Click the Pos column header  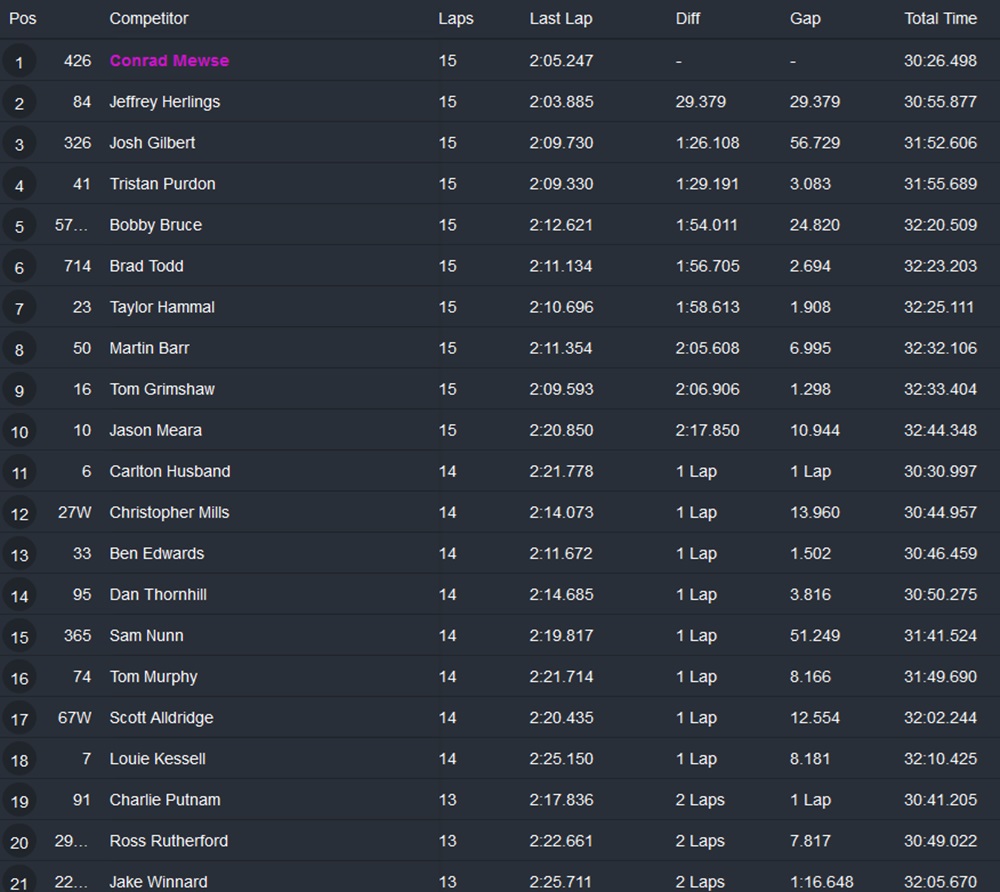[23, 19]
